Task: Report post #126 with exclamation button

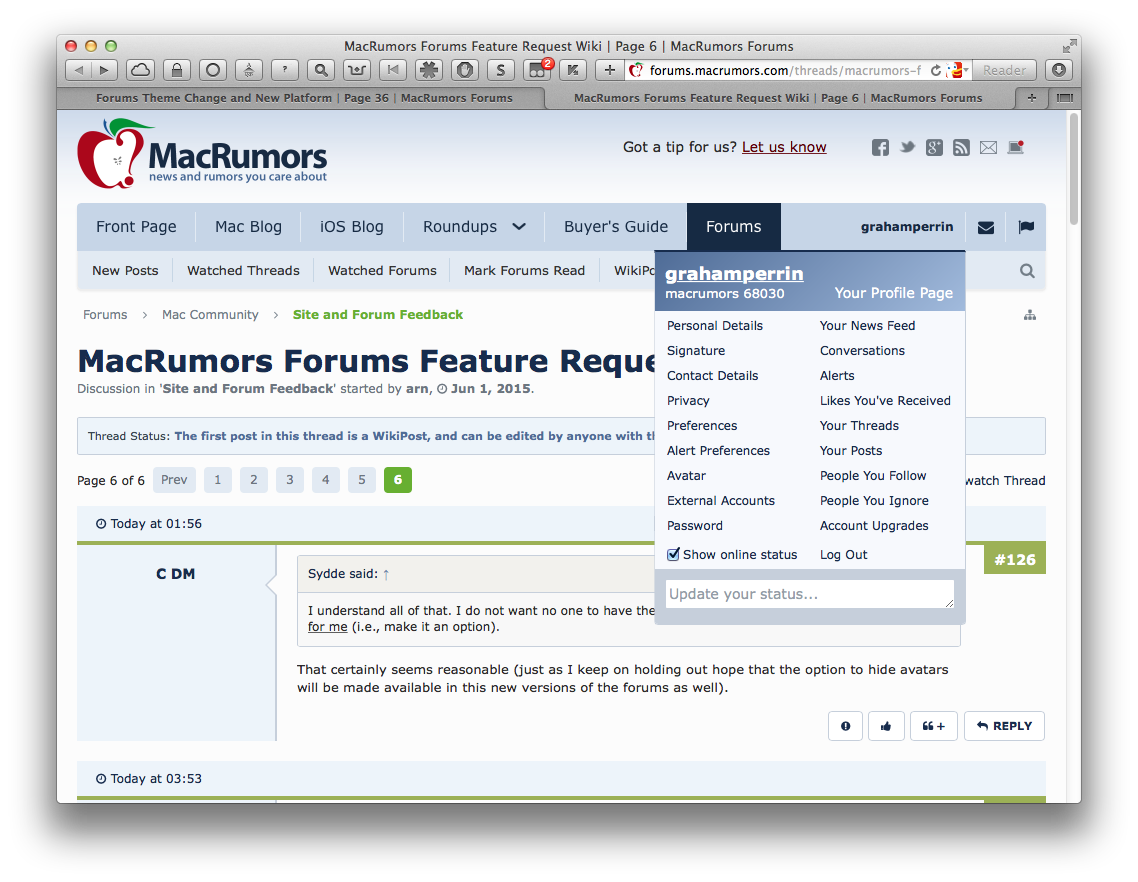Action: coord(846,726)
